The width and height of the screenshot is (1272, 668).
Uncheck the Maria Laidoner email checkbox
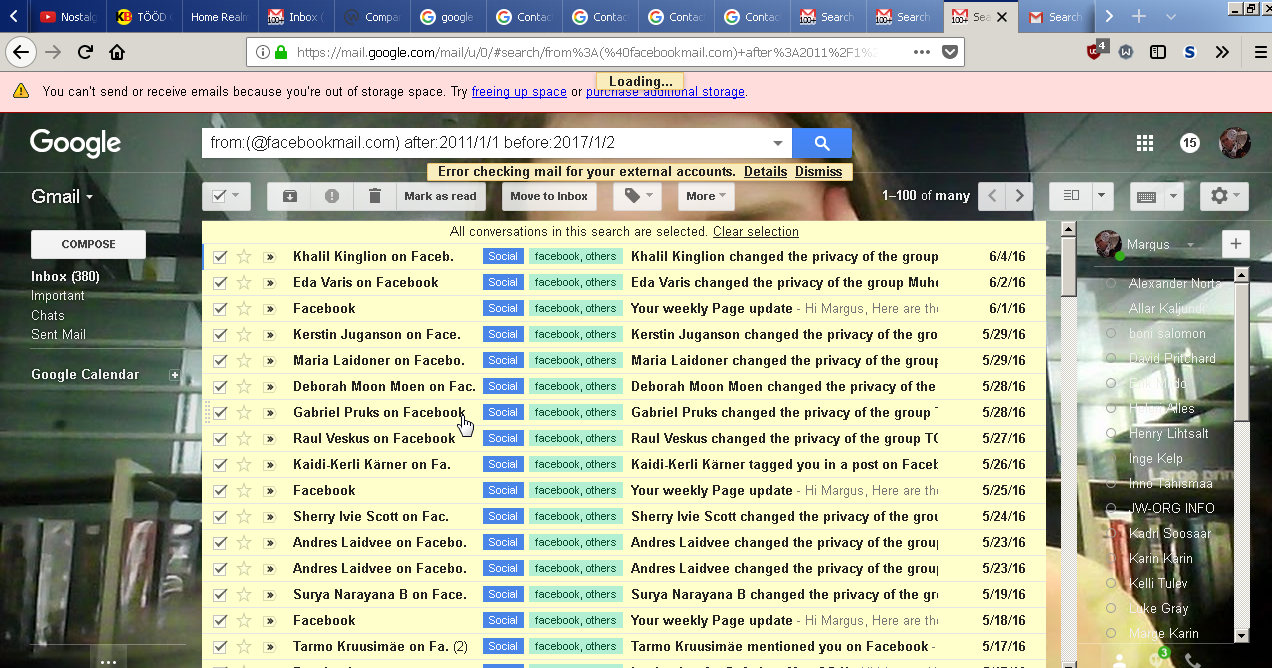pyautogui.click(x=220, y=360)
